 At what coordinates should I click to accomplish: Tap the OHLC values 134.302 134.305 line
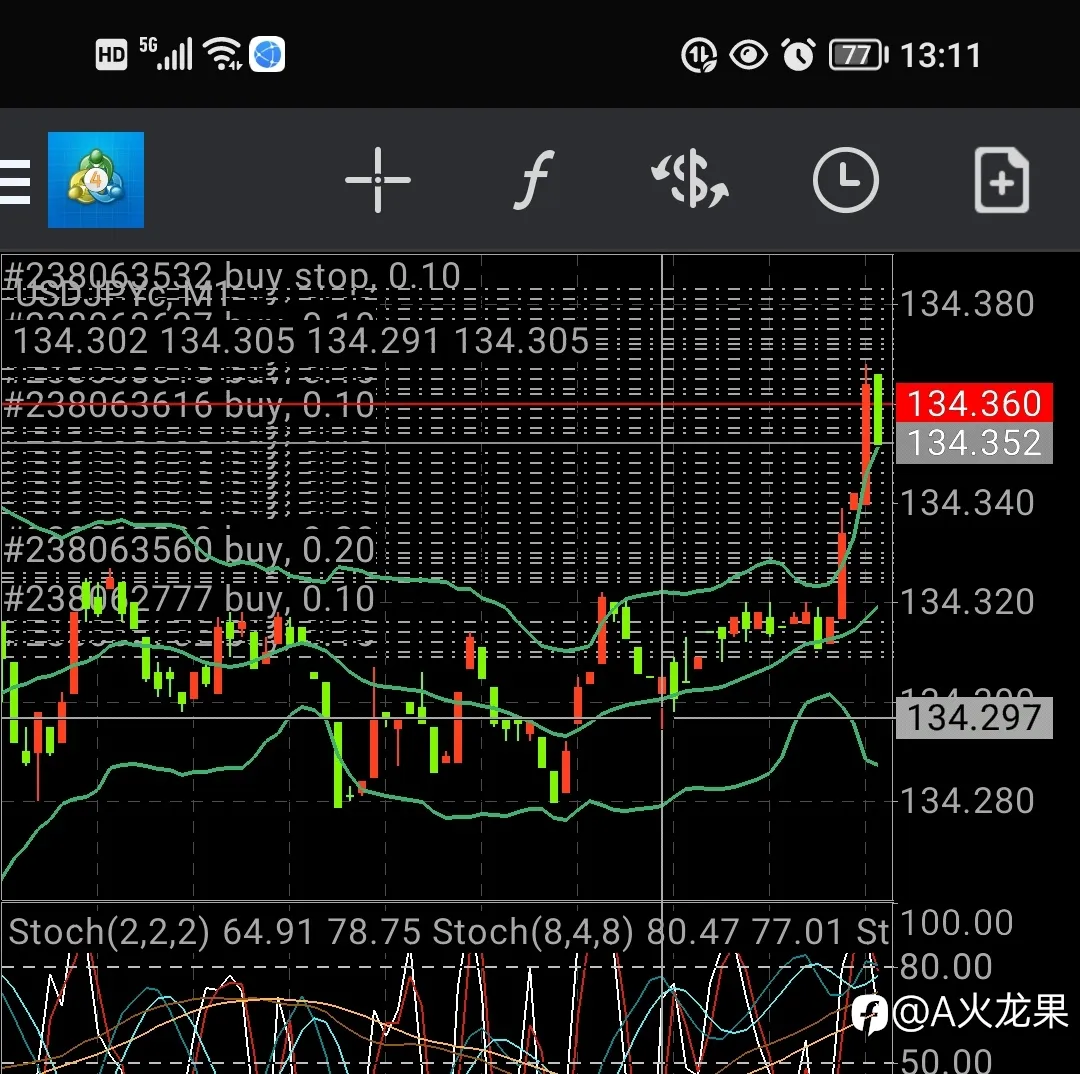[301, 340]
